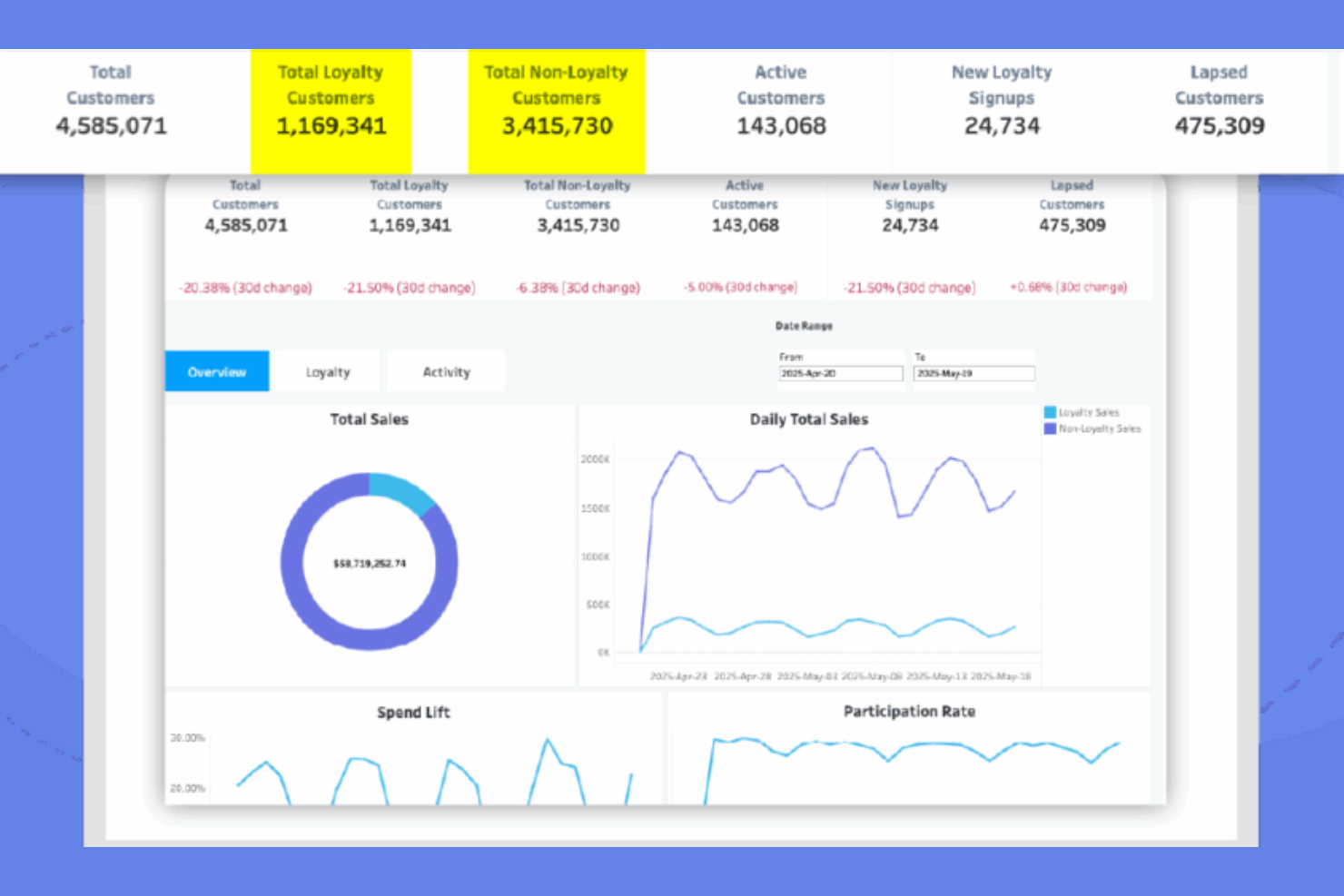
Task: Click the -5.00% (30d change) value
Action: coord(740,287)
